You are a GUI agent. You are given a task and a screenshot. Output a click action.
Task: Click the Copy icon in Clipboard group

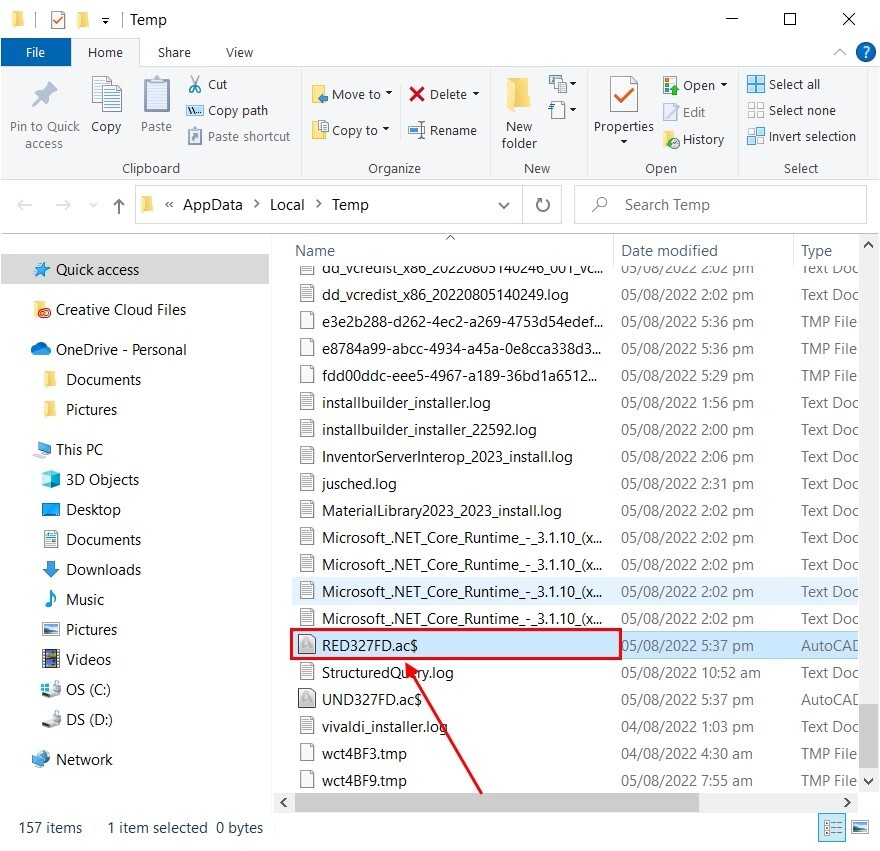(x=106, y=96)
